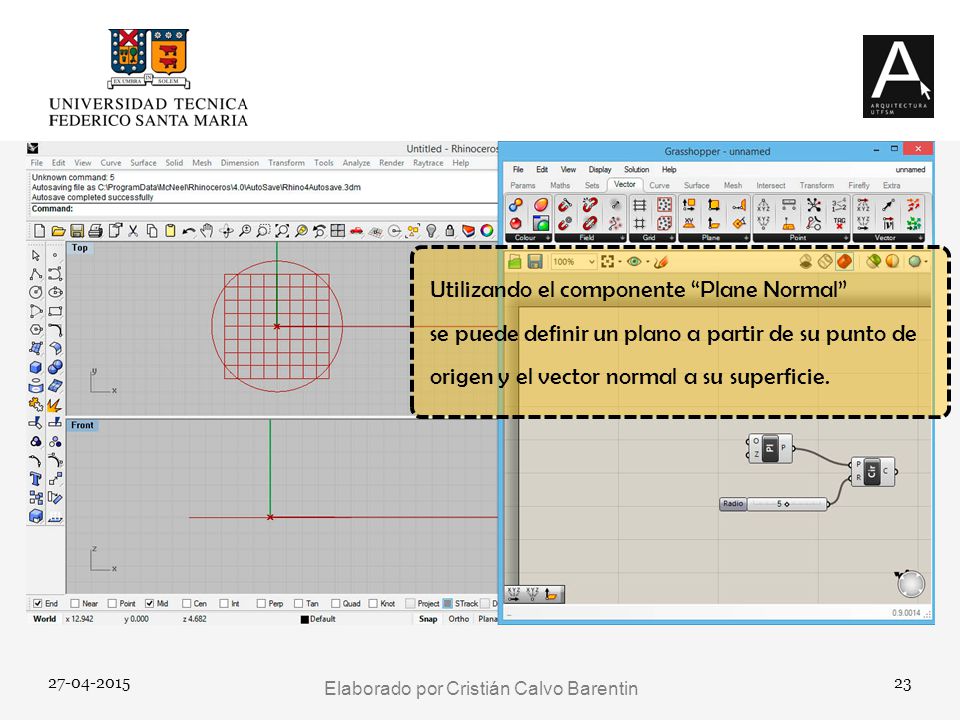
Task: Select the Text 'T' tool in Rhino sidebar
Action: tap(36, 479)
